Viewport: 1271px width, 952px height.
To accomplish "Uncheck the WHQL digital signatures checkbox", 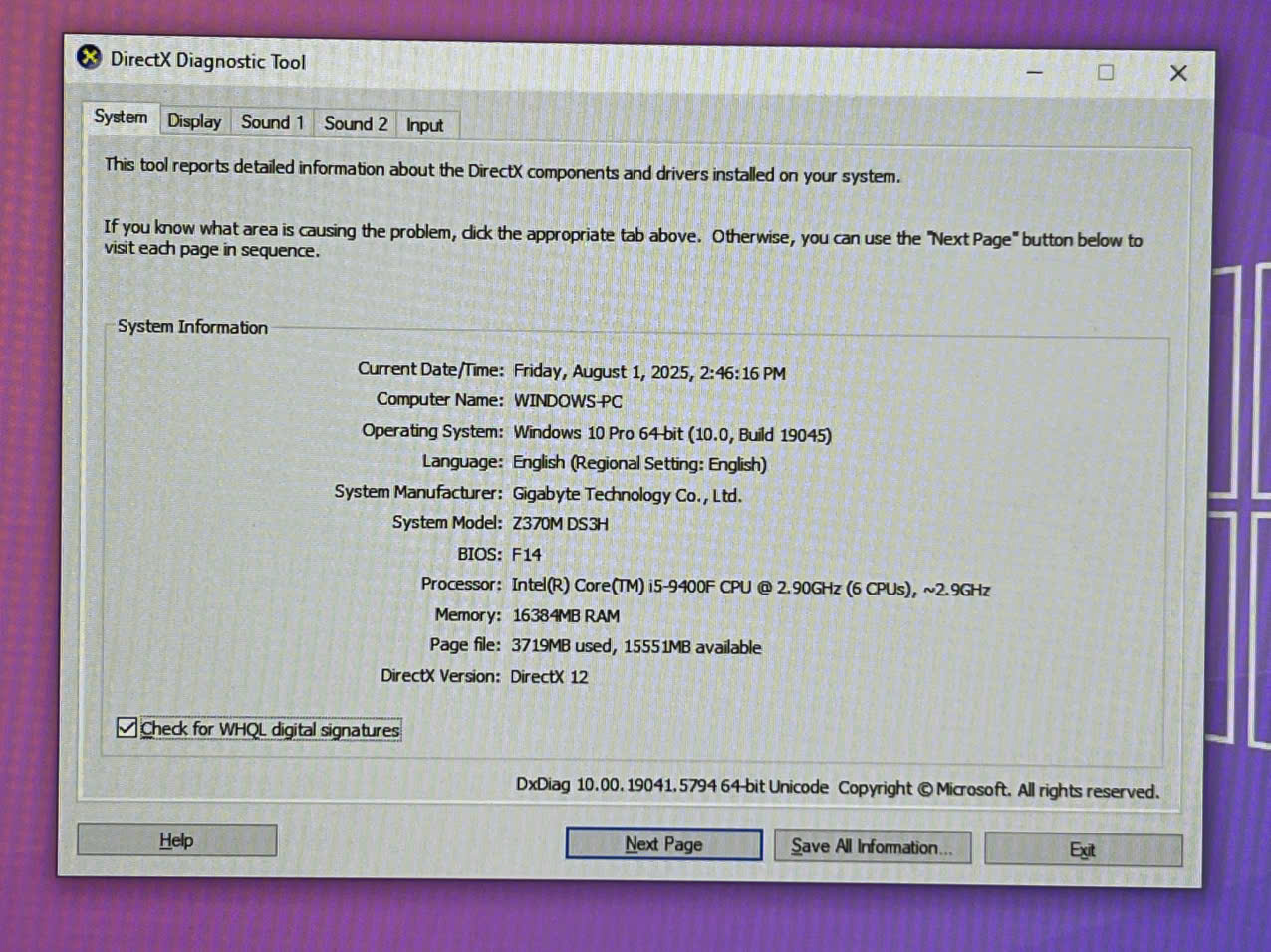I will [127, 728].
